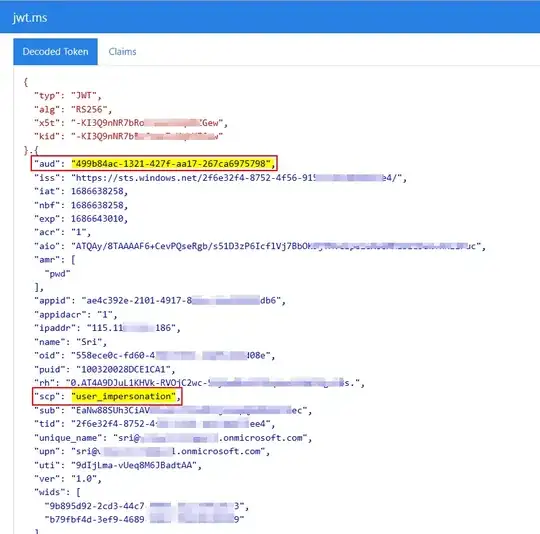The image size is (540, 534).
Task: Click the "typ": "JWT" line
Action: [68, 95]
